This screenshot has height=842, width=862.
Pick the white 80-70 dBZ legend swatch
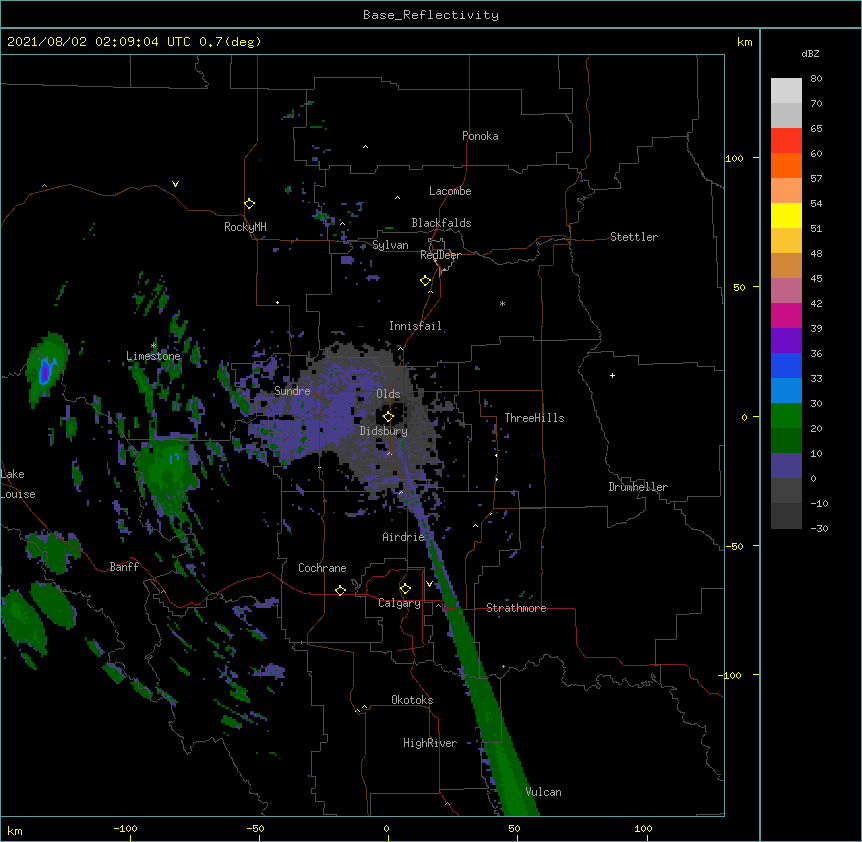786,91
